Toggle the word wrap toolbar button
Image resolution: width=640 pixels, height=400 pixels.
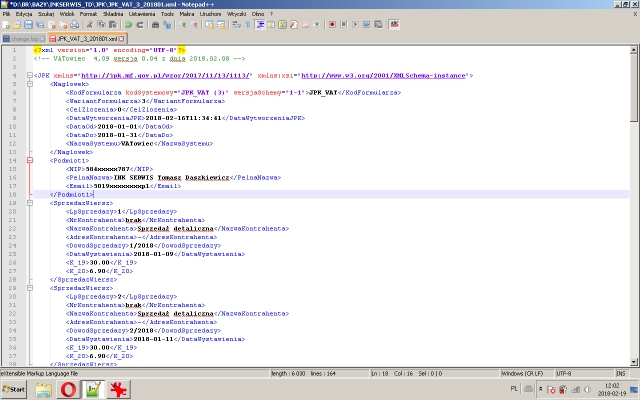(x=236, y=27)
